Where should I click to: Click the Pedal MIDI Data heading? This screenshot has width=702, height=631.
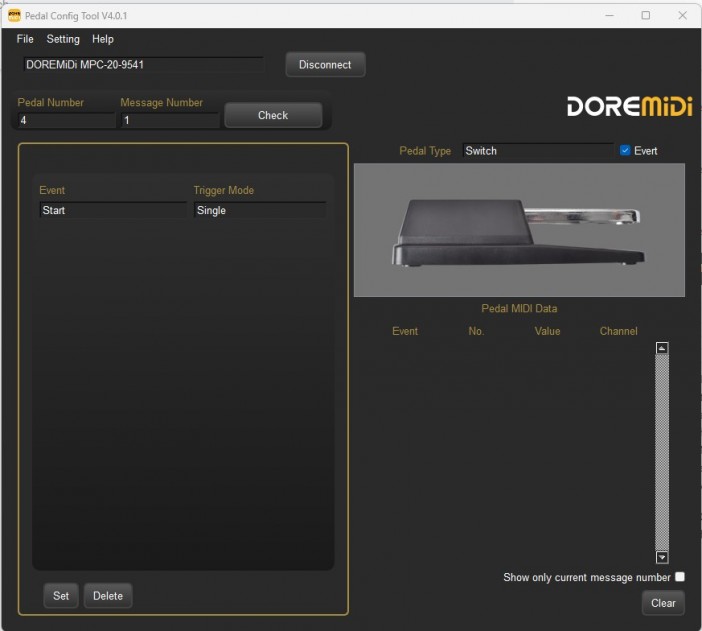pos(519,308)
